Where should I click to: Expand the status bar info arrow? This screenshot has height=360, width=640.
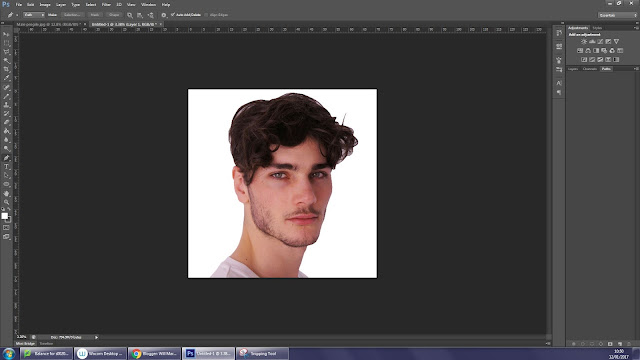(96, 337)
